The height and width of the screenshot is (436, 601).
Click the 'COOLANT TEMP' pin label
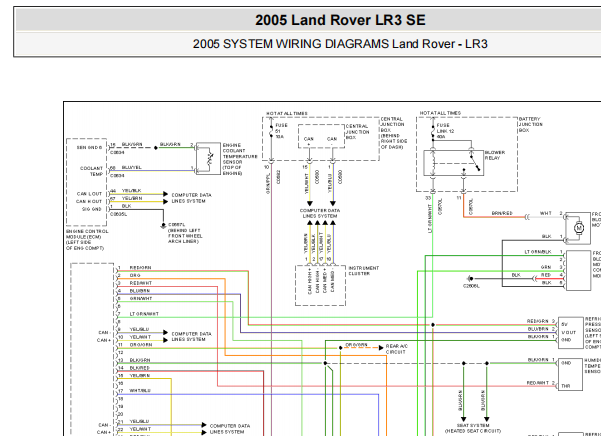point(91,171)
